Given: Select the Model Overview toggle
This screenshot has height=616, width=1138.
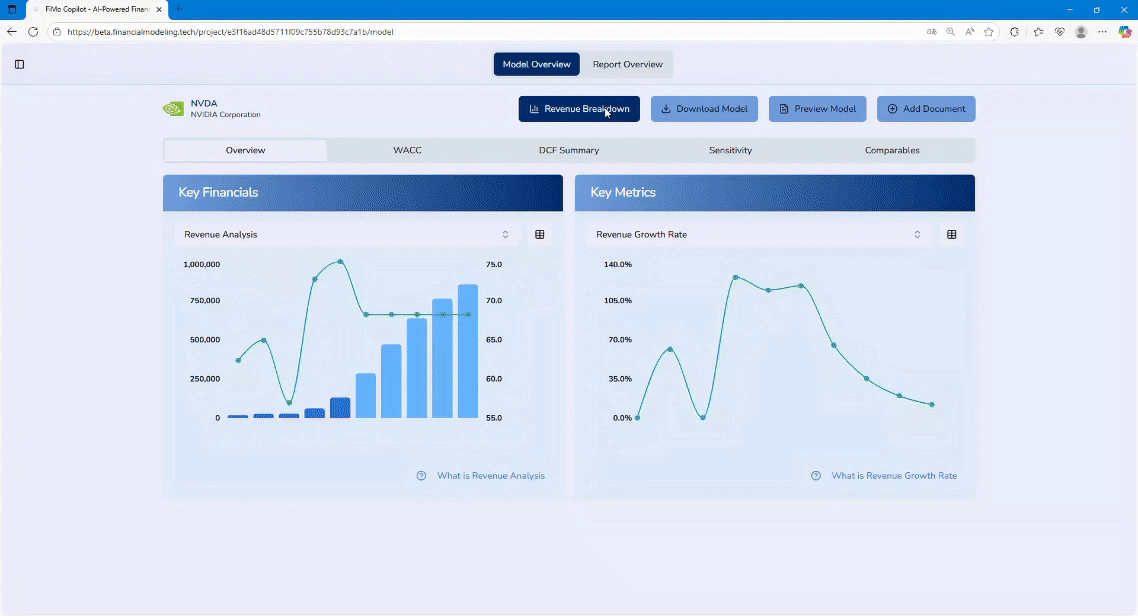Looking at the screenshot, I should click(536, 63).
